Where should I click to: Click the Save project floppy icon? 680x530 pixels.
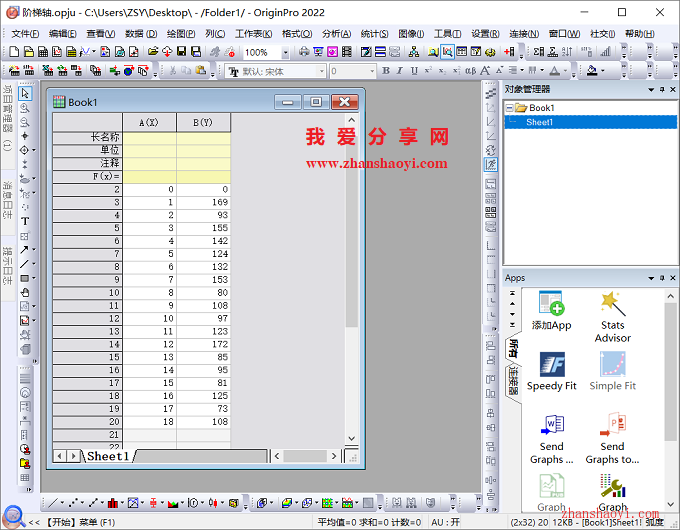point(181,52)
